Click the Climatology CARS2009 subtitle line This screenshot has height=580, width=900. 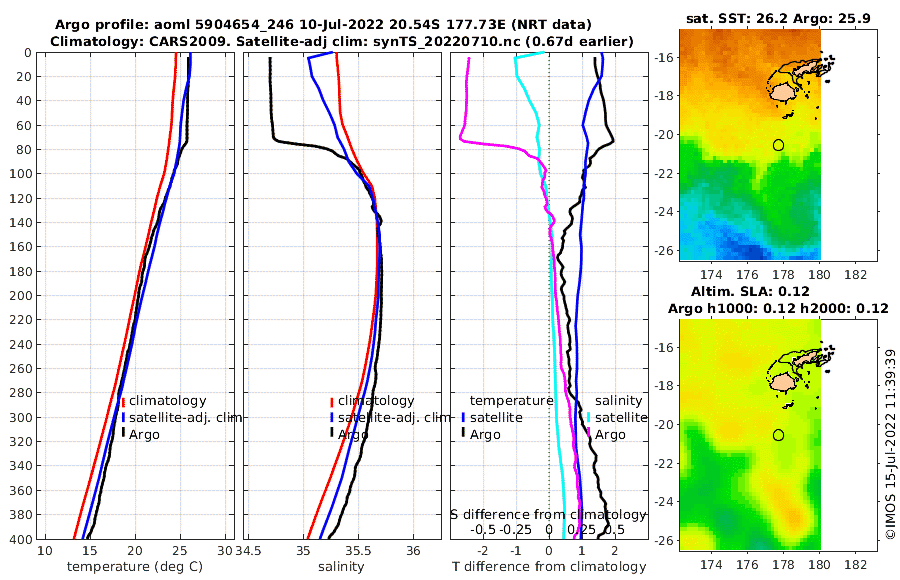[x=342, y=41]
